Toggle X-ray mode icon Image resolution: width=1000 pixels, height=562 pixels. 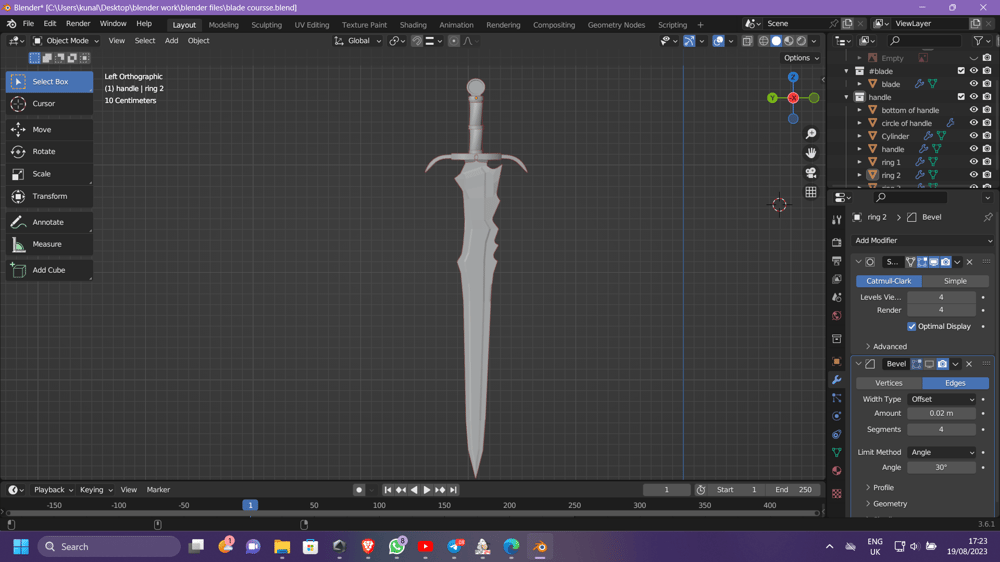pyautogui.click(x=747, y=41)
